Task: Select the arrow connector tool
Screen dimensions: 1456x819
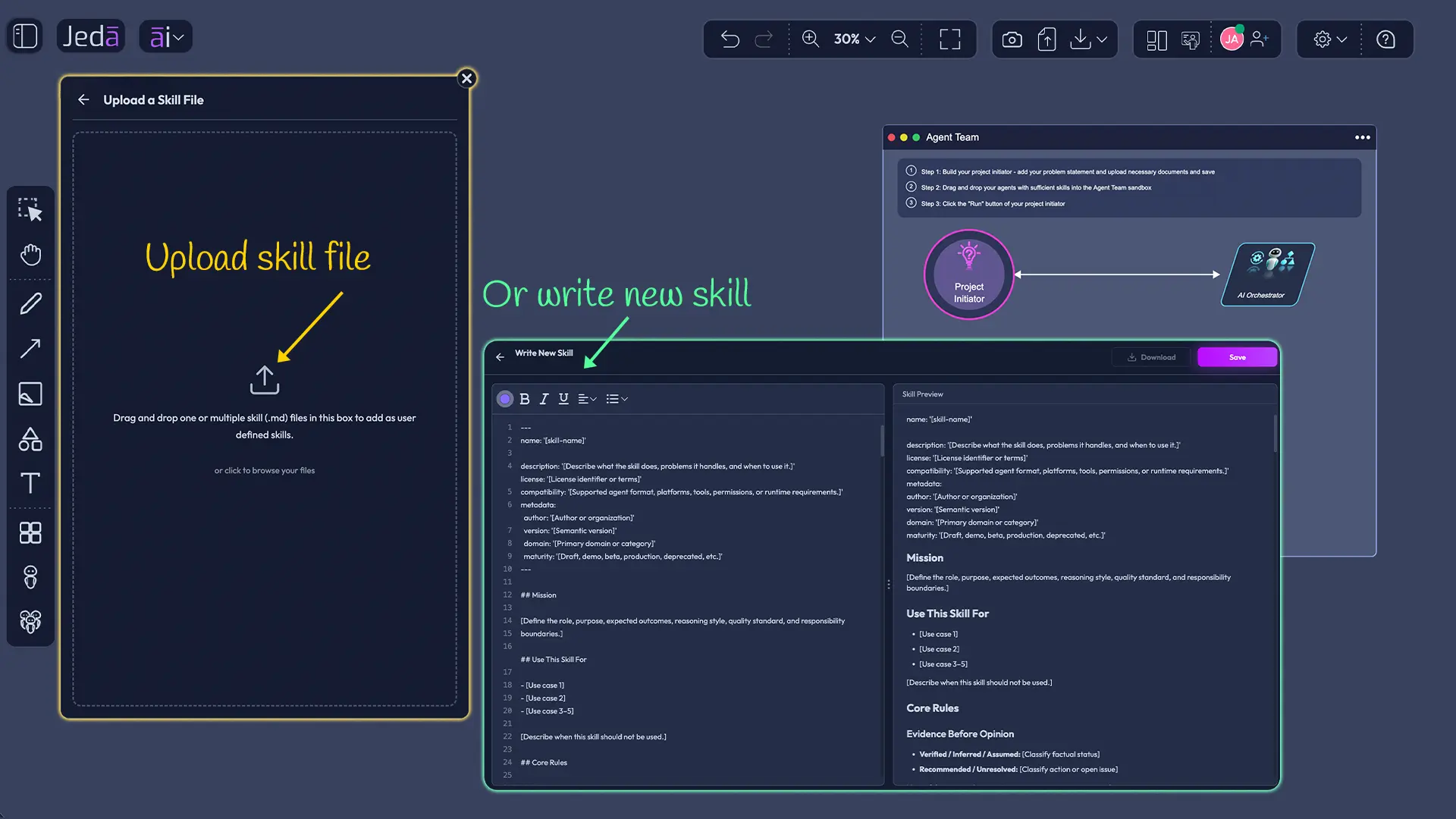Action: click(30, 349)
